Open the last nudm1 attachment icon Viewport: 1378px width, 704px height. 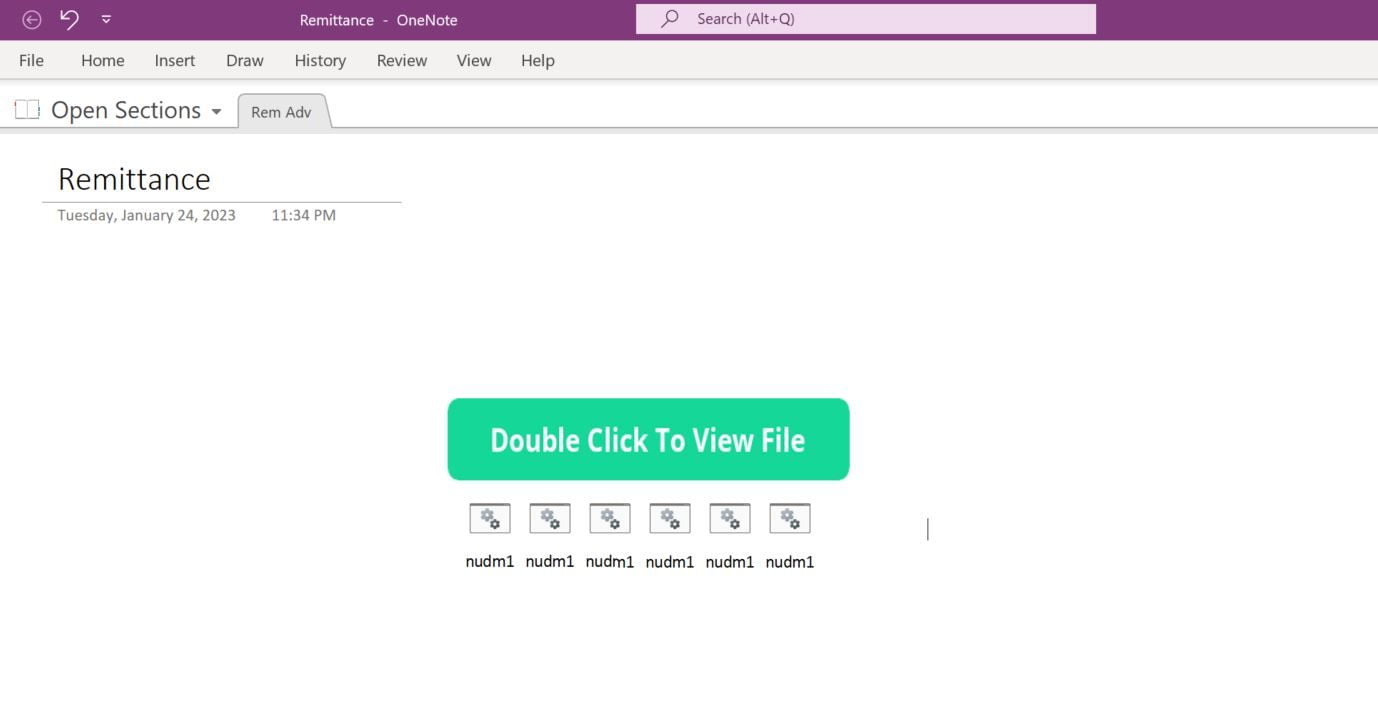[789, 517]
